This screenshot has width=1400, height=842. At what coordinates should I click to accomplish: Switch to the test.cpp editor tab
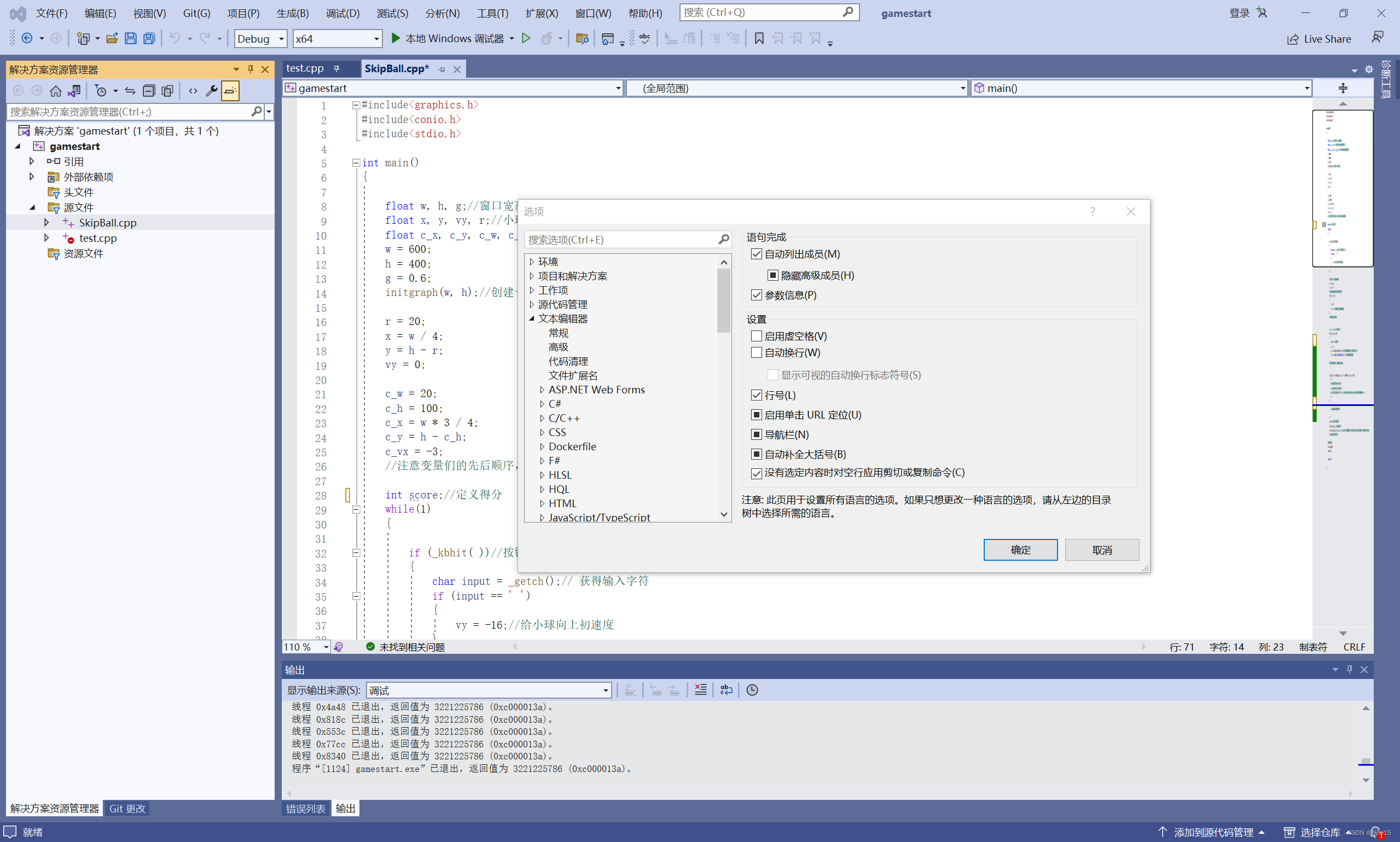pyautogui.click(x=305, y=68)
